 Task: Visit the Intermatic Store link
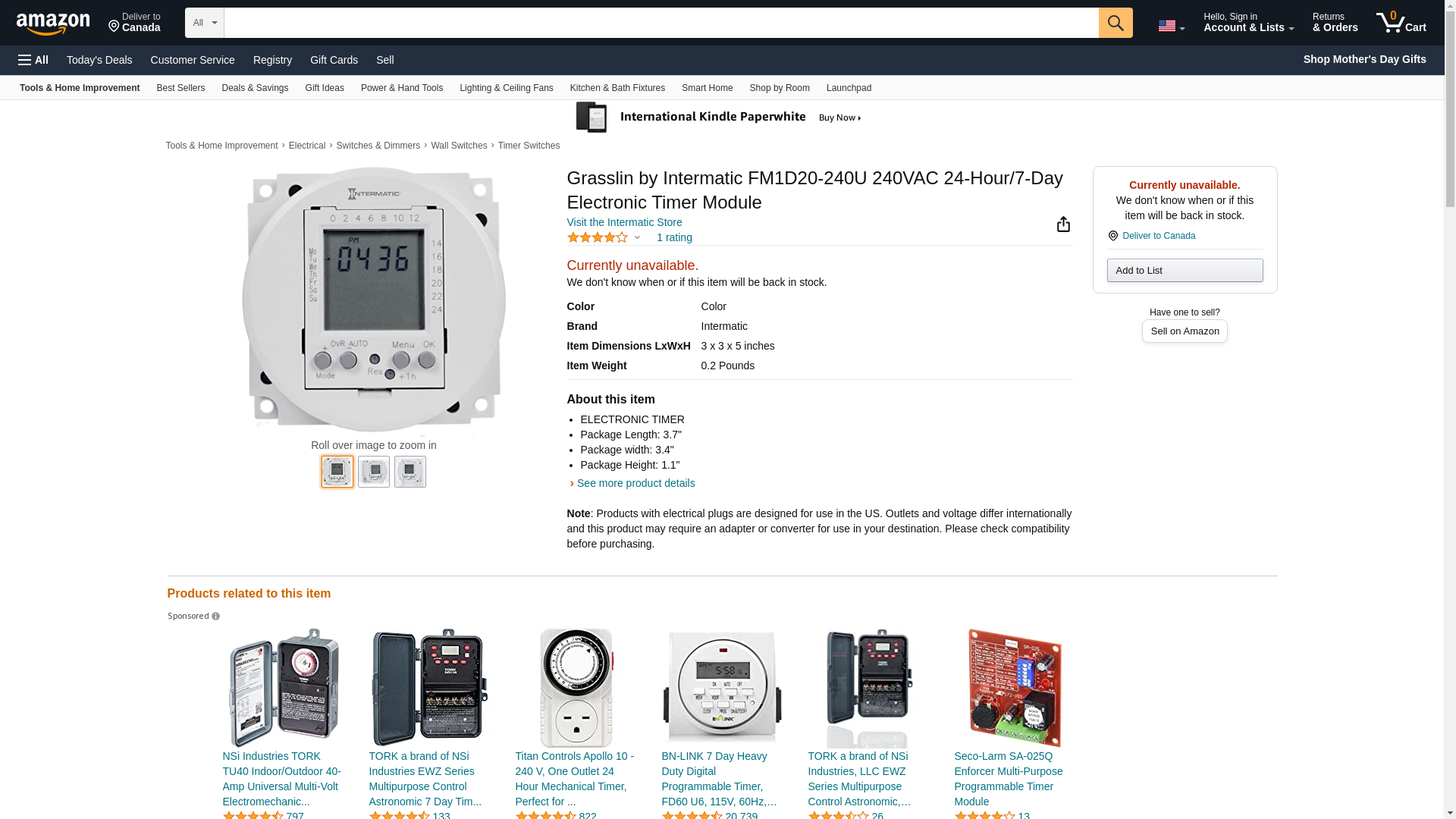coord(624,222)
